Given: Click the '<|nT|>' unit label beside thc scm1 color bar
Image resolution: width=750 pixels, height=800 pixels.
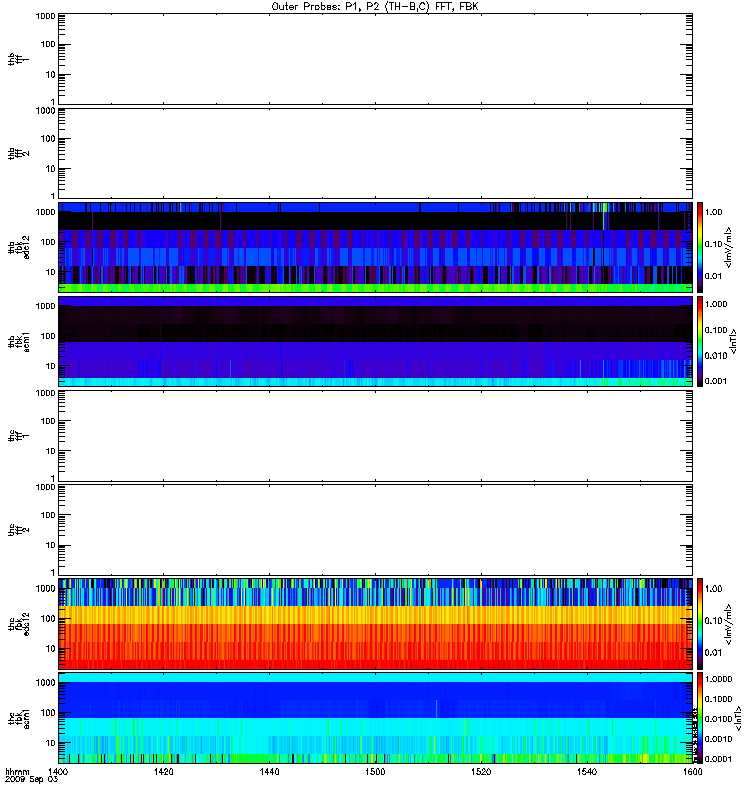Looking at the screenshot, I should [x=738, y=718].
